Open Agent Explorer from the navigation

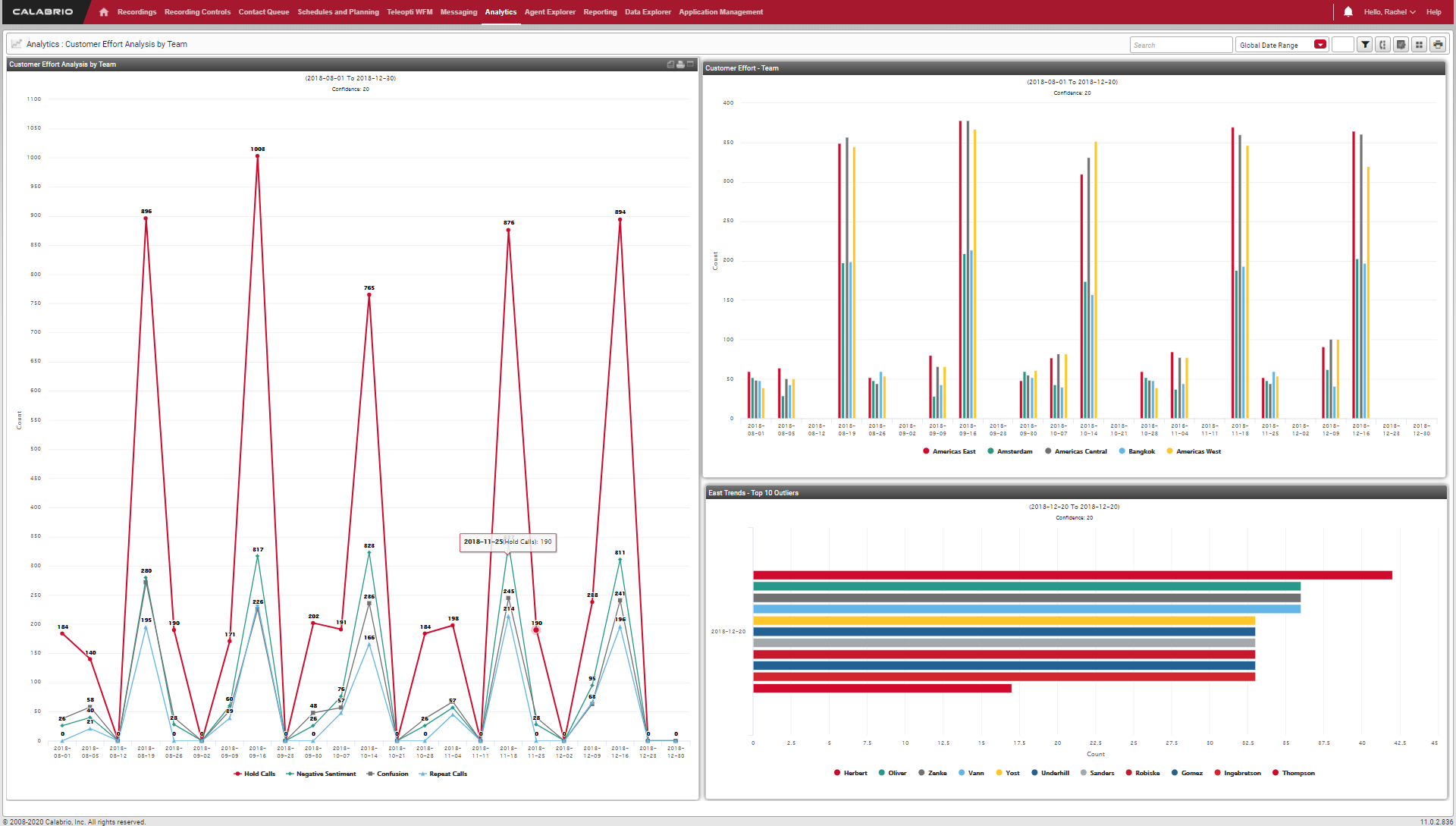[550, 12]
